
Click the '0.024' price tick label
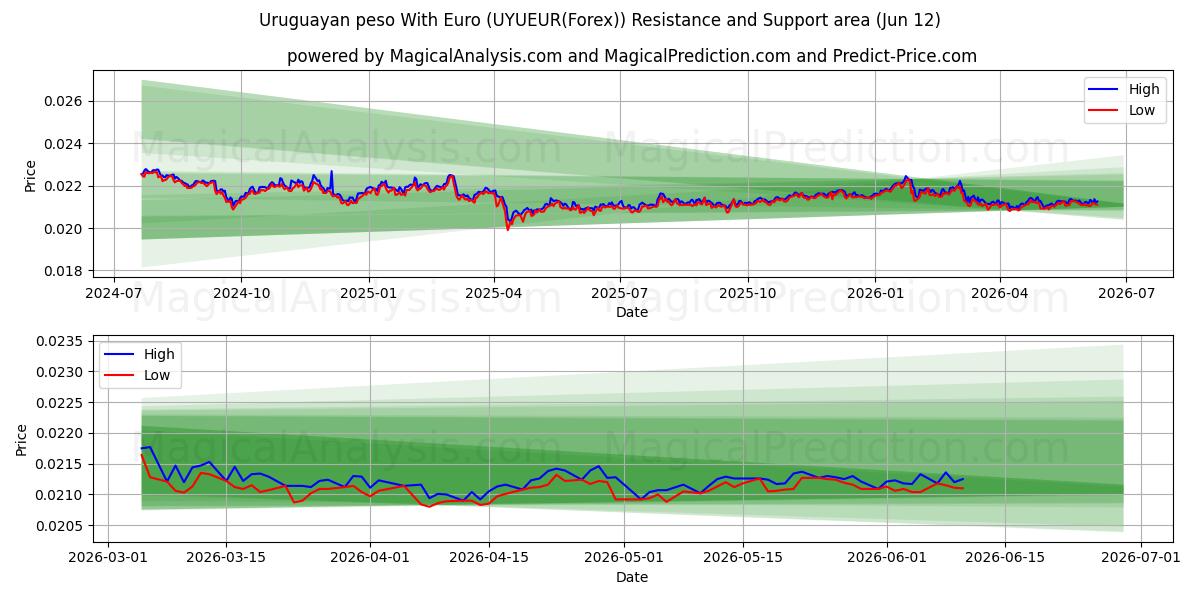64,144
